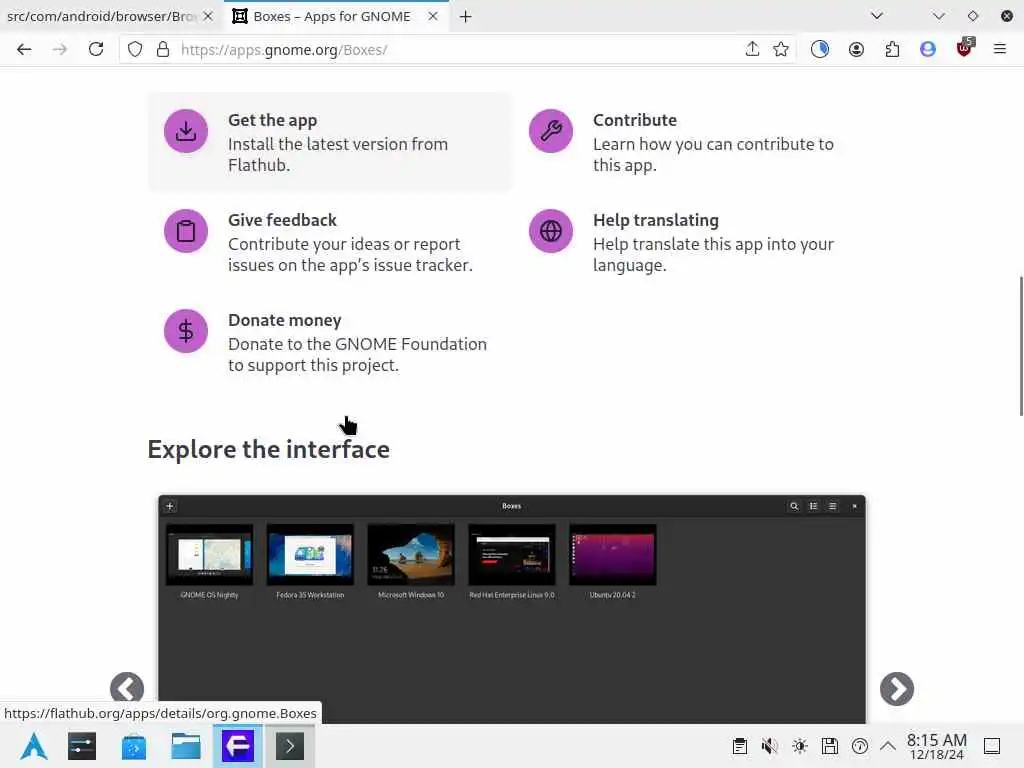This screenshot has width=1024, height=768.
Task: Open the uBlock shield extension icon
Action: point(965,48)
